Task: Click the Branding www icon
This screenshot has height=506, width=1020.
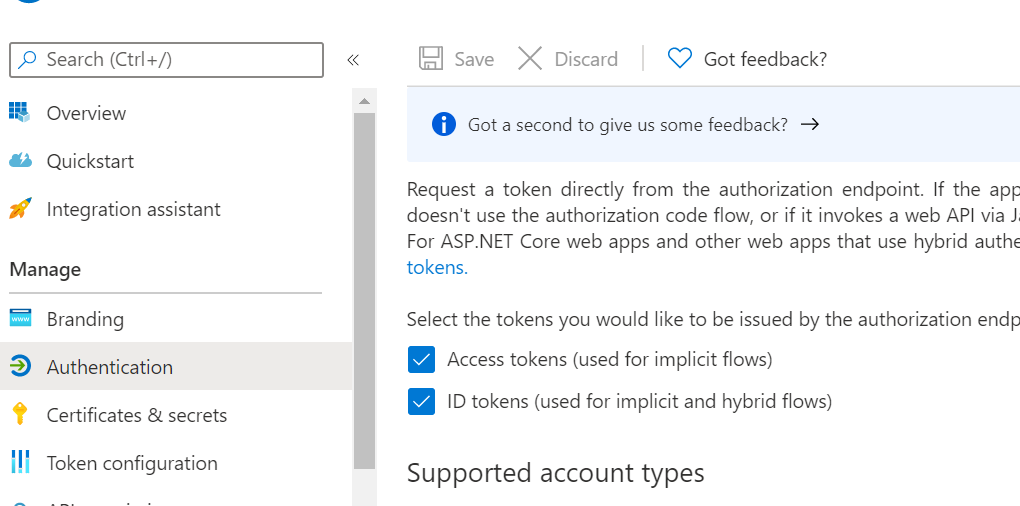Action: tap(20, 319)
